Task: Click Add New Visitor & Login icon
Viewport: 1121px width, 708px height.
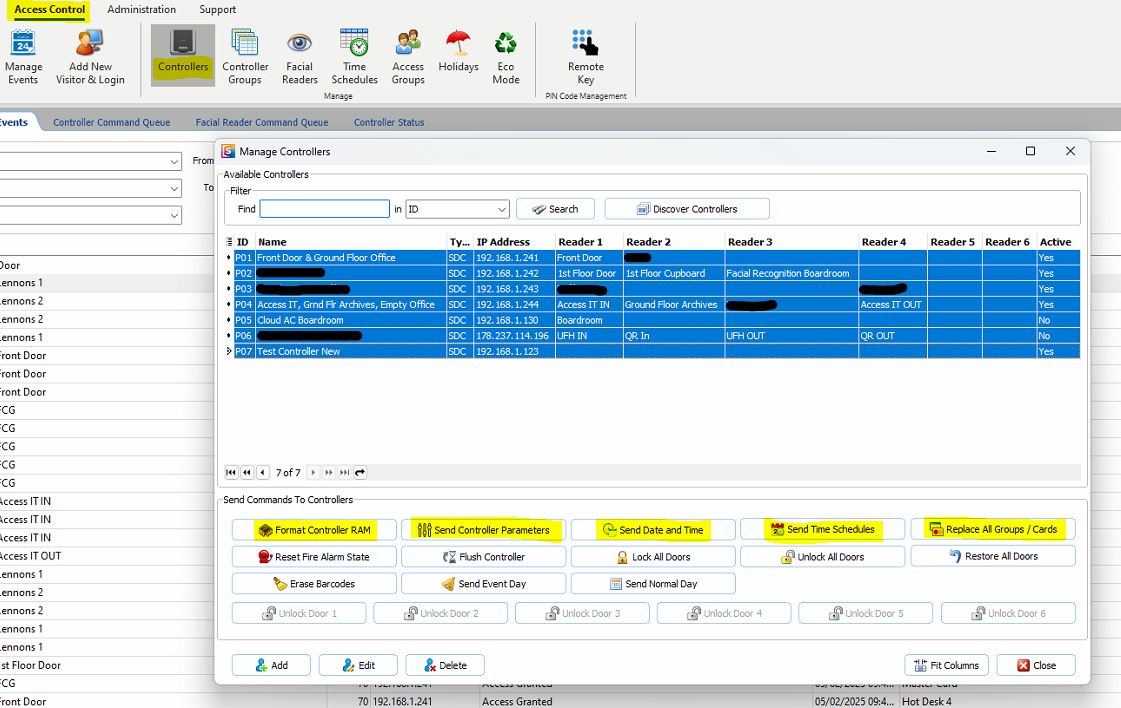Action: [x=90, y=57]
